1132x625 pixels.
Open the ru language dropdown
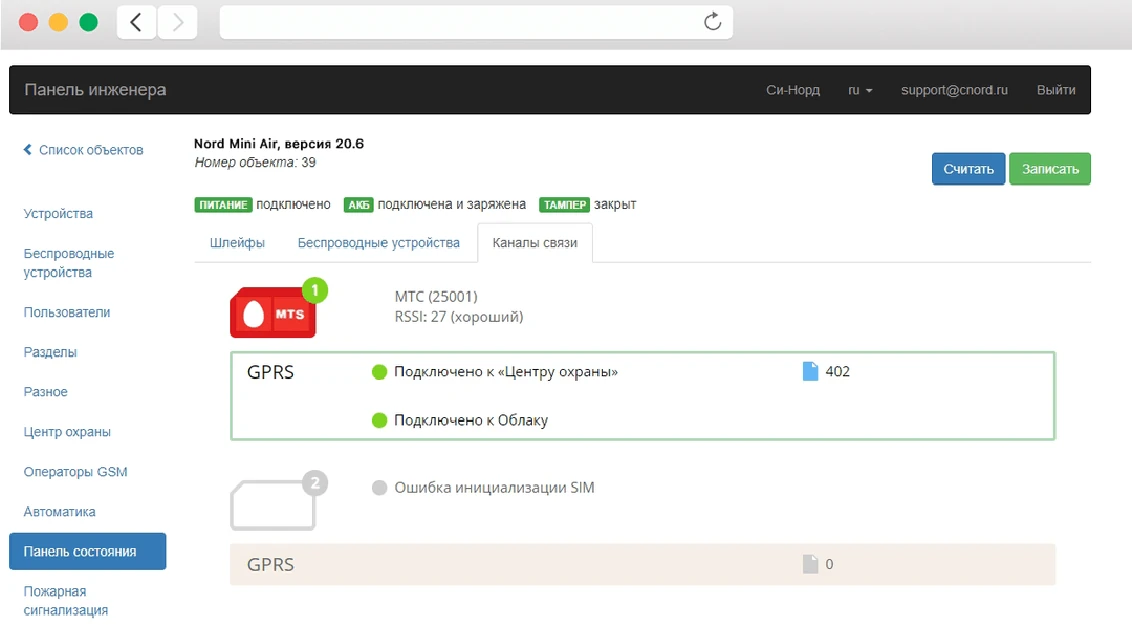click(x=860, y=90)
